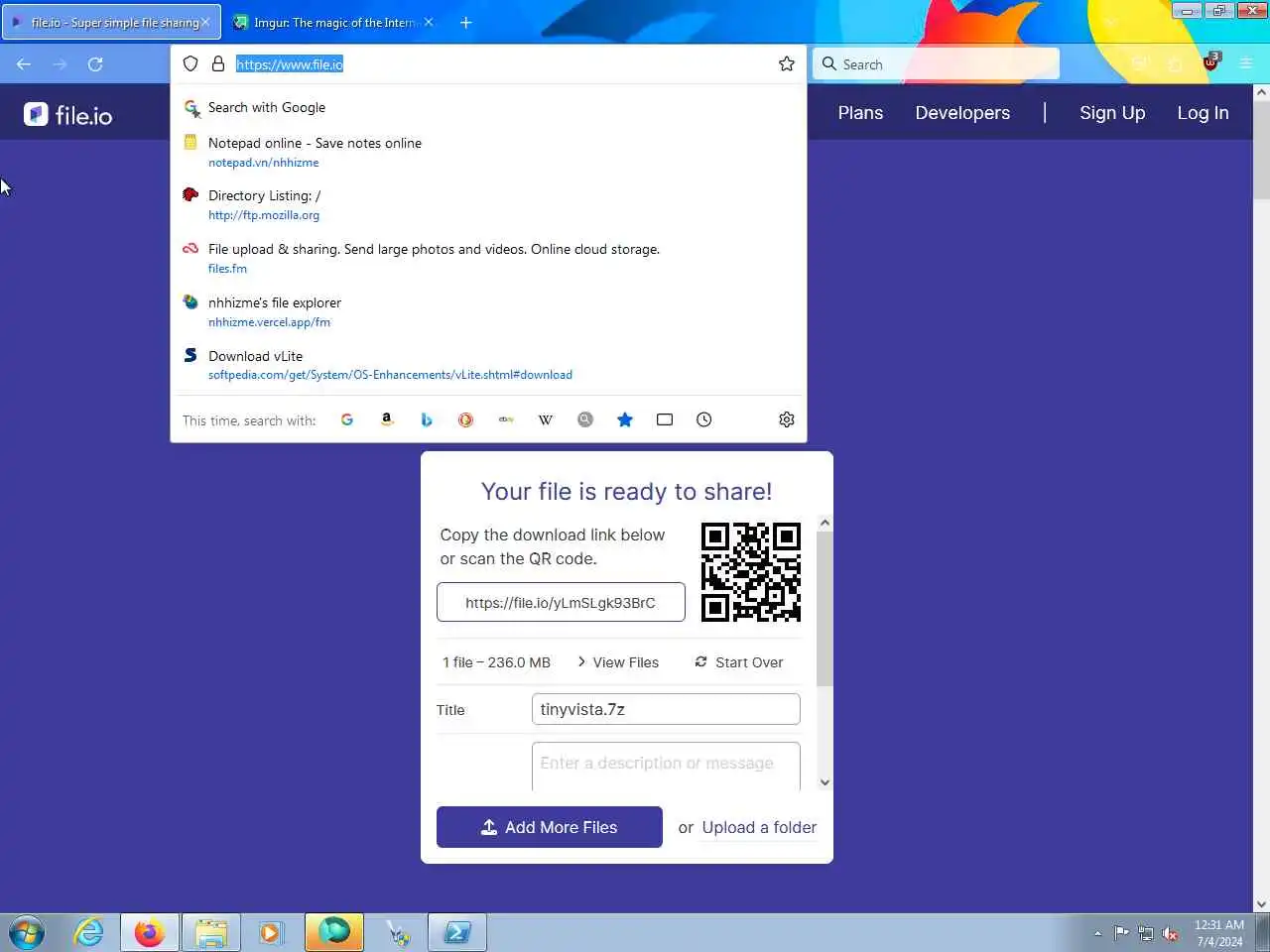Close the file.io tab
The image size is (1270, 952).
205,22
